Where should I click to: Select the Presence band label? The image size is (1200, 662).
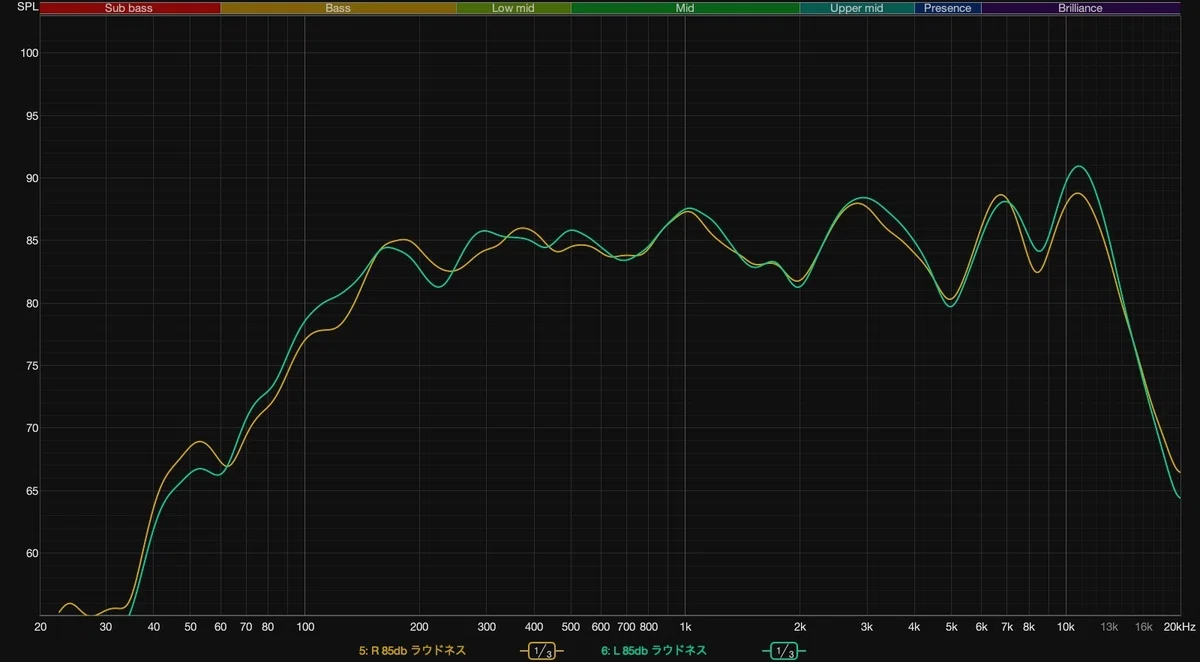947,8
